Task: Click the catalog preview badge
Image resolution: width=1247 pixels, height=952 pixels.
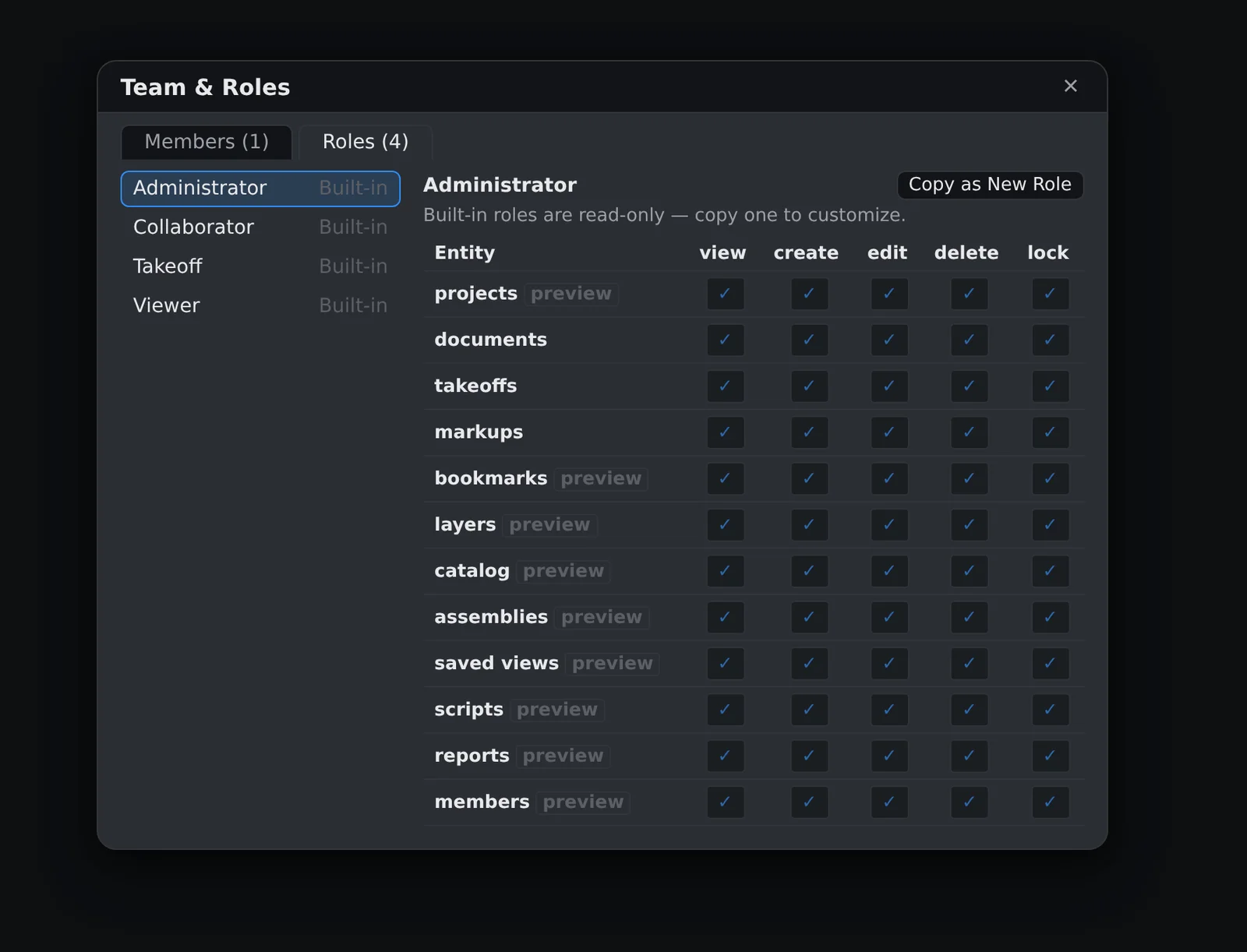Action: [x=563, y=571]
